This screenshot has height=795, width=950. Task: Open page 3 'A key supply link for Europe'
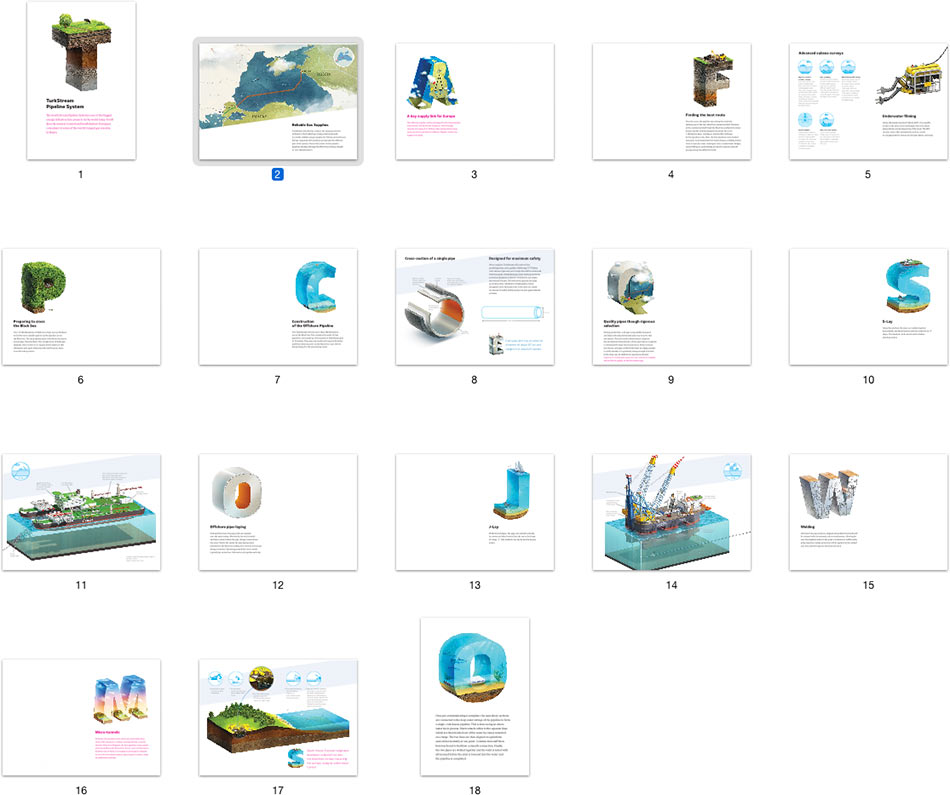coord(474,100)
